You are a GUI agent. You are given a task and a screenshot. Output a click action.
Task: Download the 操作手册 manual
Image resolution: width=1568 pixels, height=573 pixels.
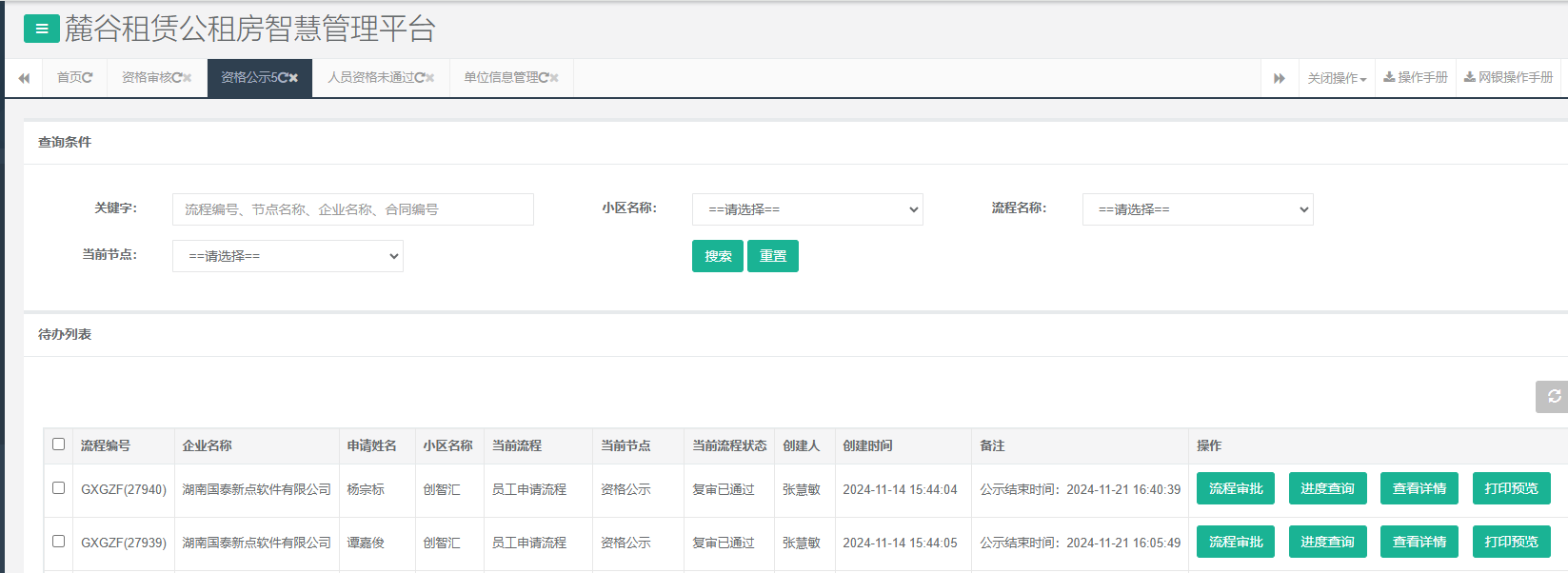pos(1416,78)
